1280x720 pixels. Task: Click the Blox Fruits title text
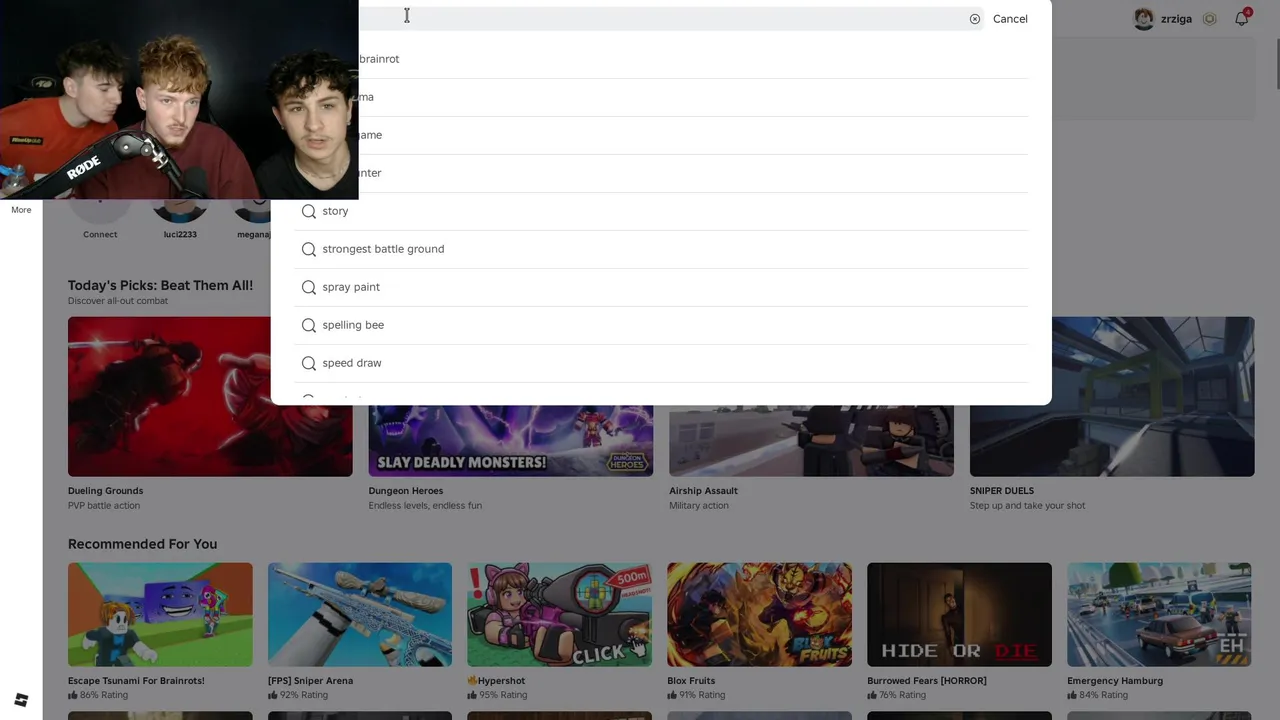[691, 681]
